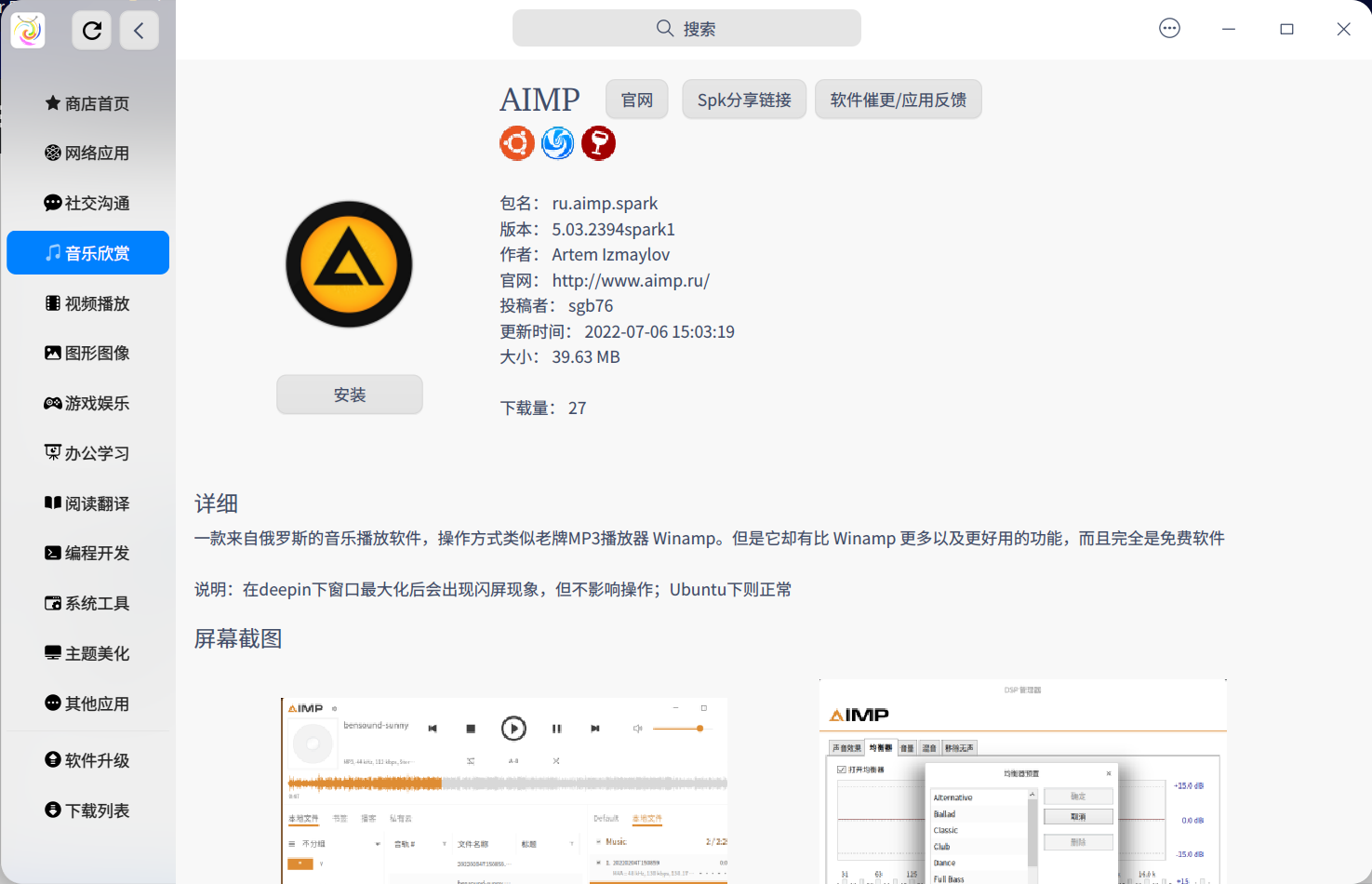
Task: Click the 搜索 search field
Action: pyautogui.click(x=686, y=28)
